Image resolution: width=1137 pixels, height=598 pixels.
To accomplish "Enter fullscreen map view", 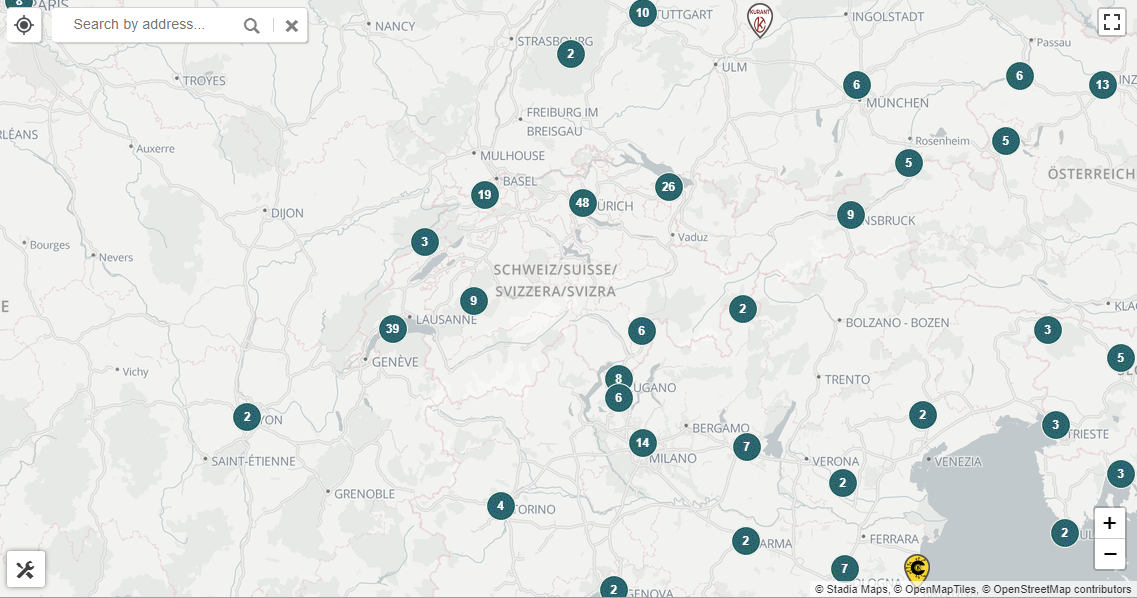I will coord(1111,22).
